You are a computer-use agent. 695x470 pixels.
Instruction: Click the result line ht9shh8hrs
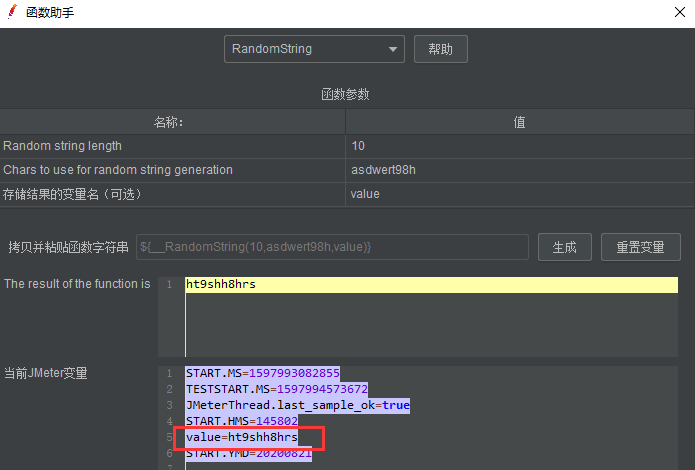pyautogui.click(x=432, y=285)
